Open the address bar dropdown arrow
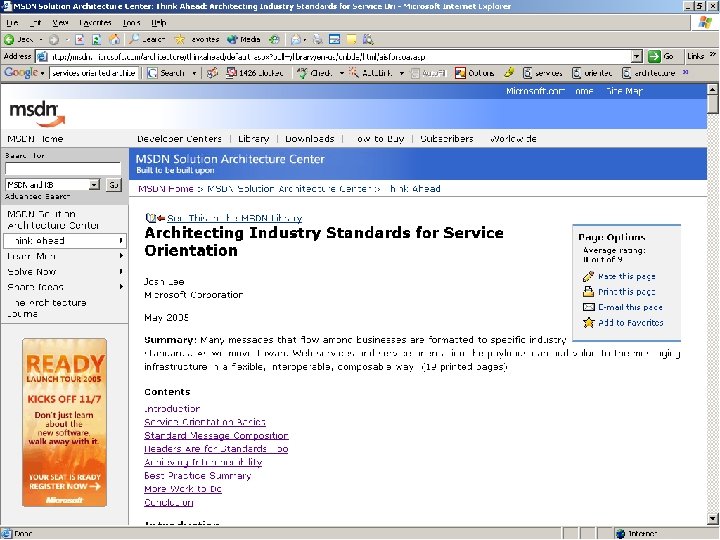Image resolution: width=720 pixels, height=540 pixels. click(636, 56)
